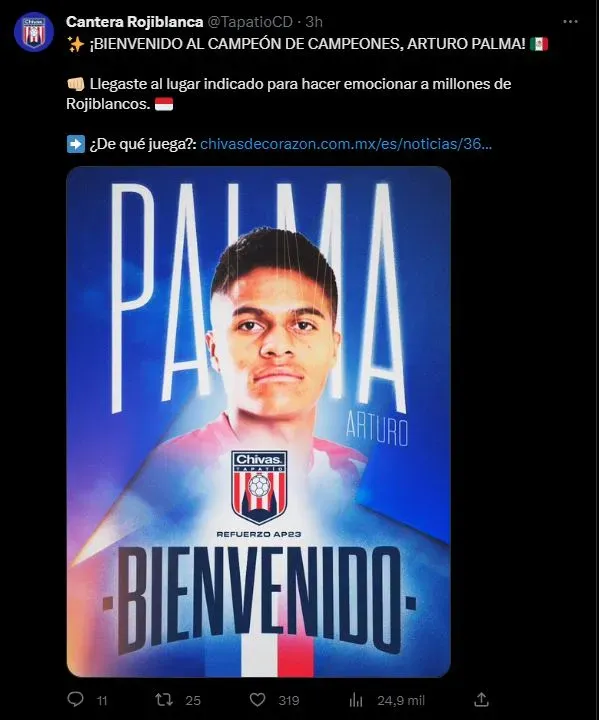The width and height of the screenshot is (599, 720).
Task: Click the Mexican flag emoji in the tweet
Action: pos(539,44)
